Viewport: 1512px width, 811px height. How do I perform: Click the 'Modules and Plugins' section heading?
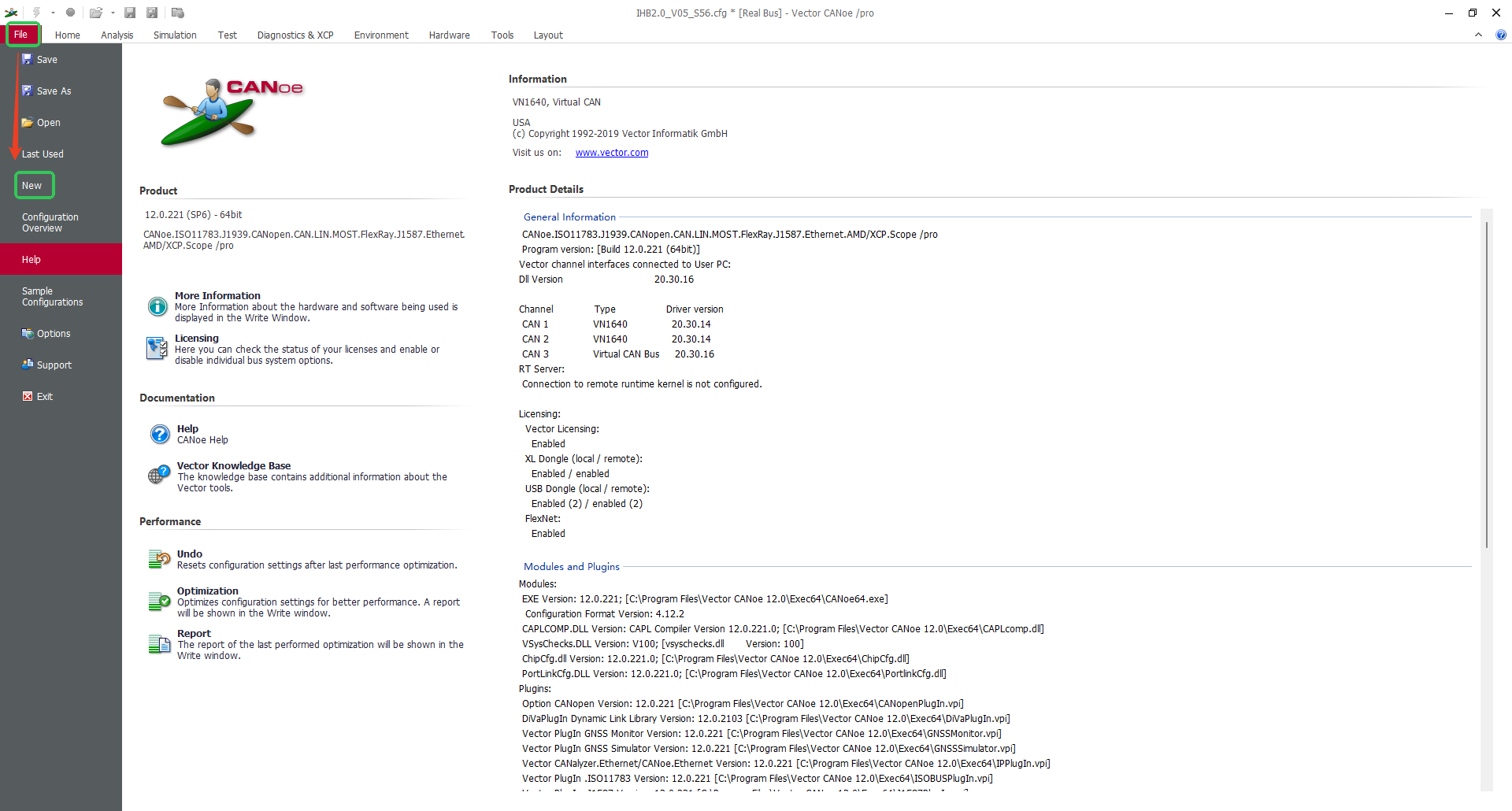[x=572, y=567]
